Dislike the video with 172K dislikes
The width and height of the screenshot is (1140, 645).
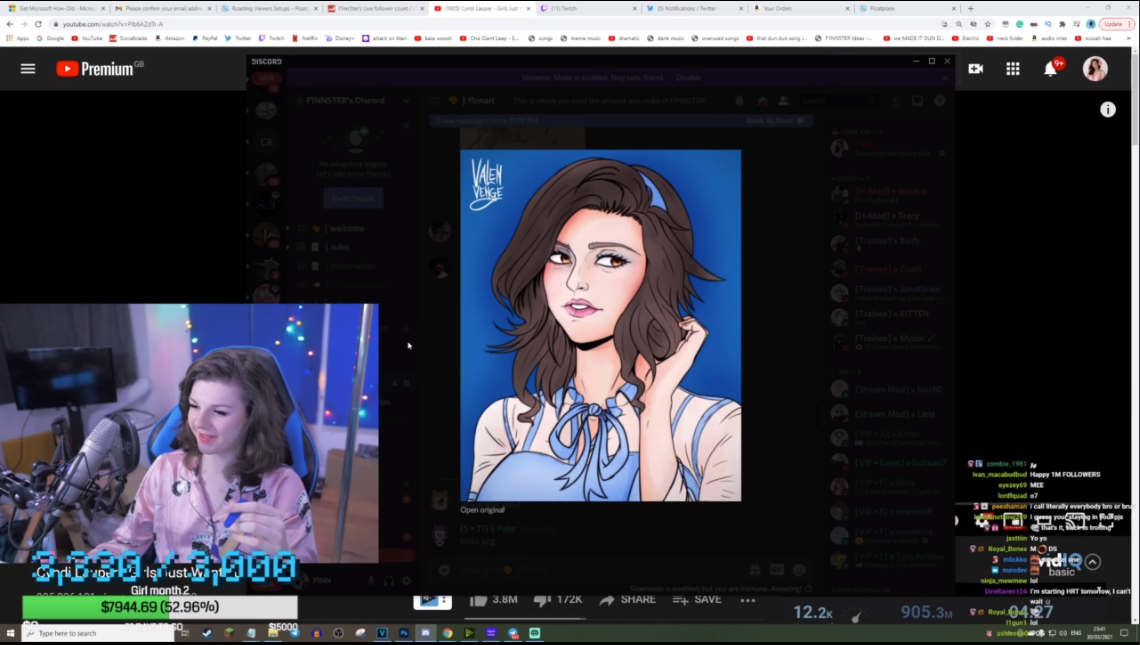558,600
